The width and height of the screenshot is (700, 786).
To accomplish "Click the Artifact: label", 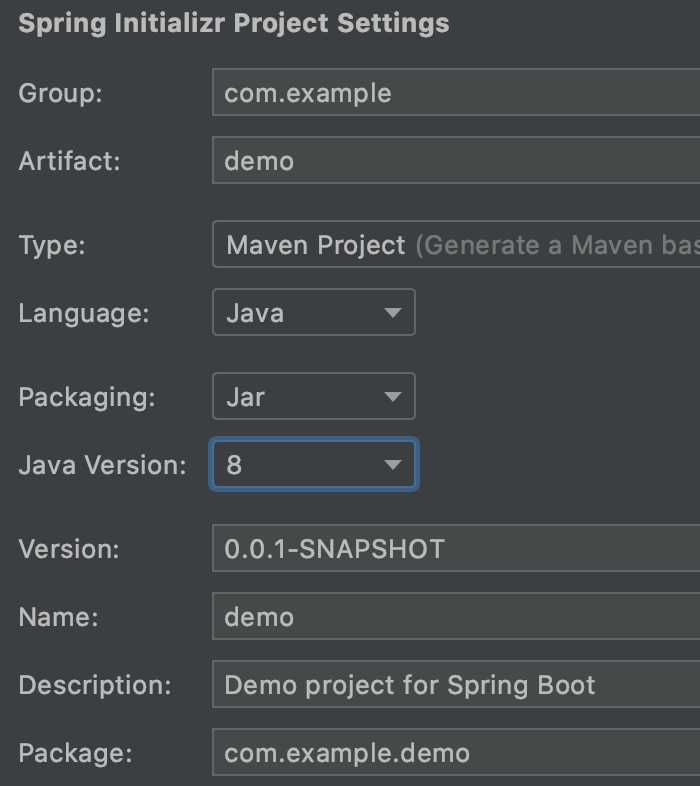I will tap(69, 161).
